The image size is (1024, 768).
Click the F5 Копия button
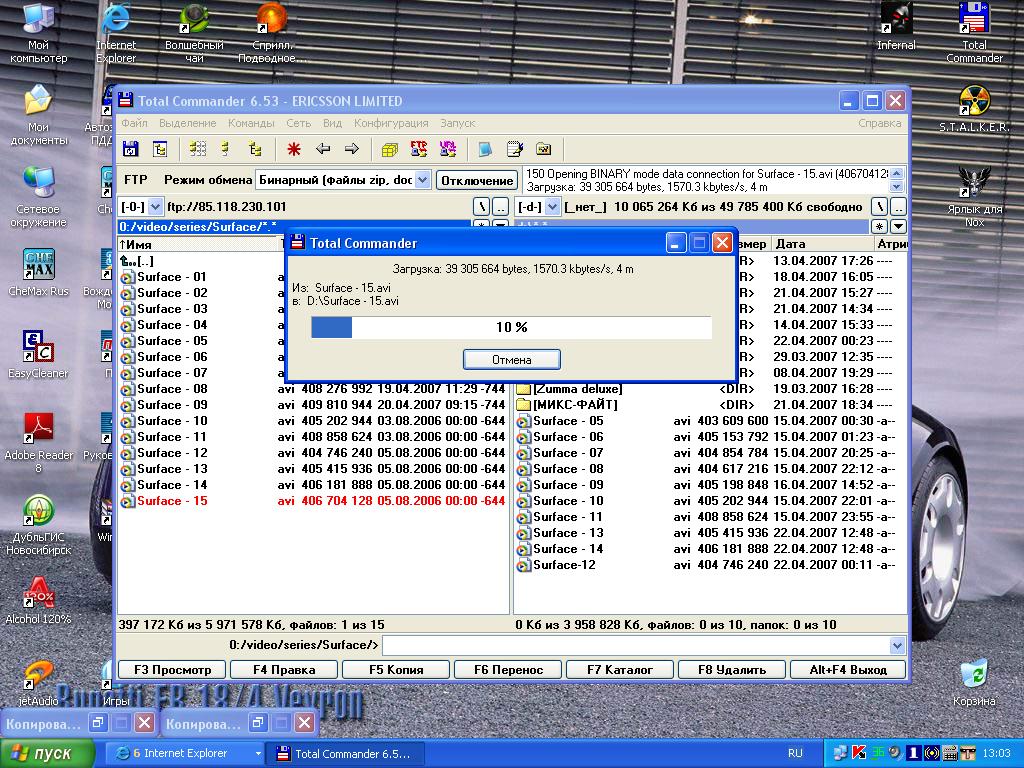pos(396,669)
